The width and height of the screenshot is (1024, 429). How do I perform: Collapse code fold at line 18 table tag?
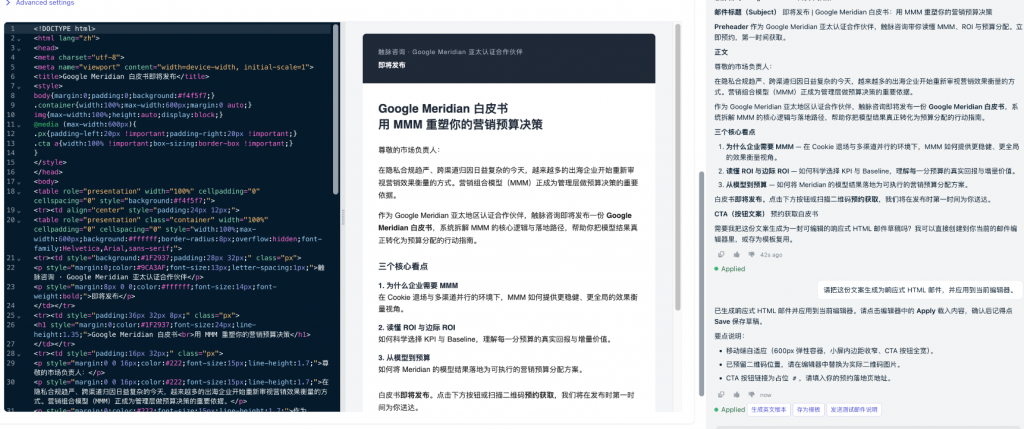[20, 191]
